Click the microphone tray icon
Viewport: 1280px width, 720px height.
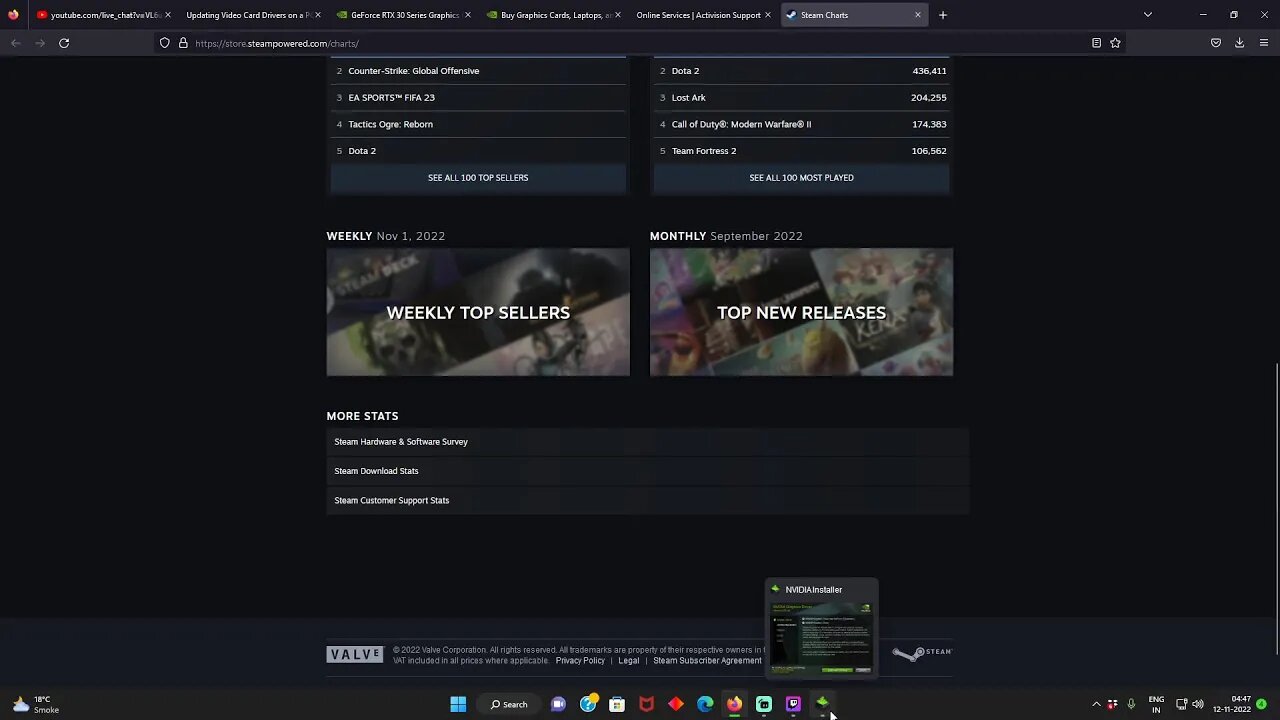pos(1131,704)
